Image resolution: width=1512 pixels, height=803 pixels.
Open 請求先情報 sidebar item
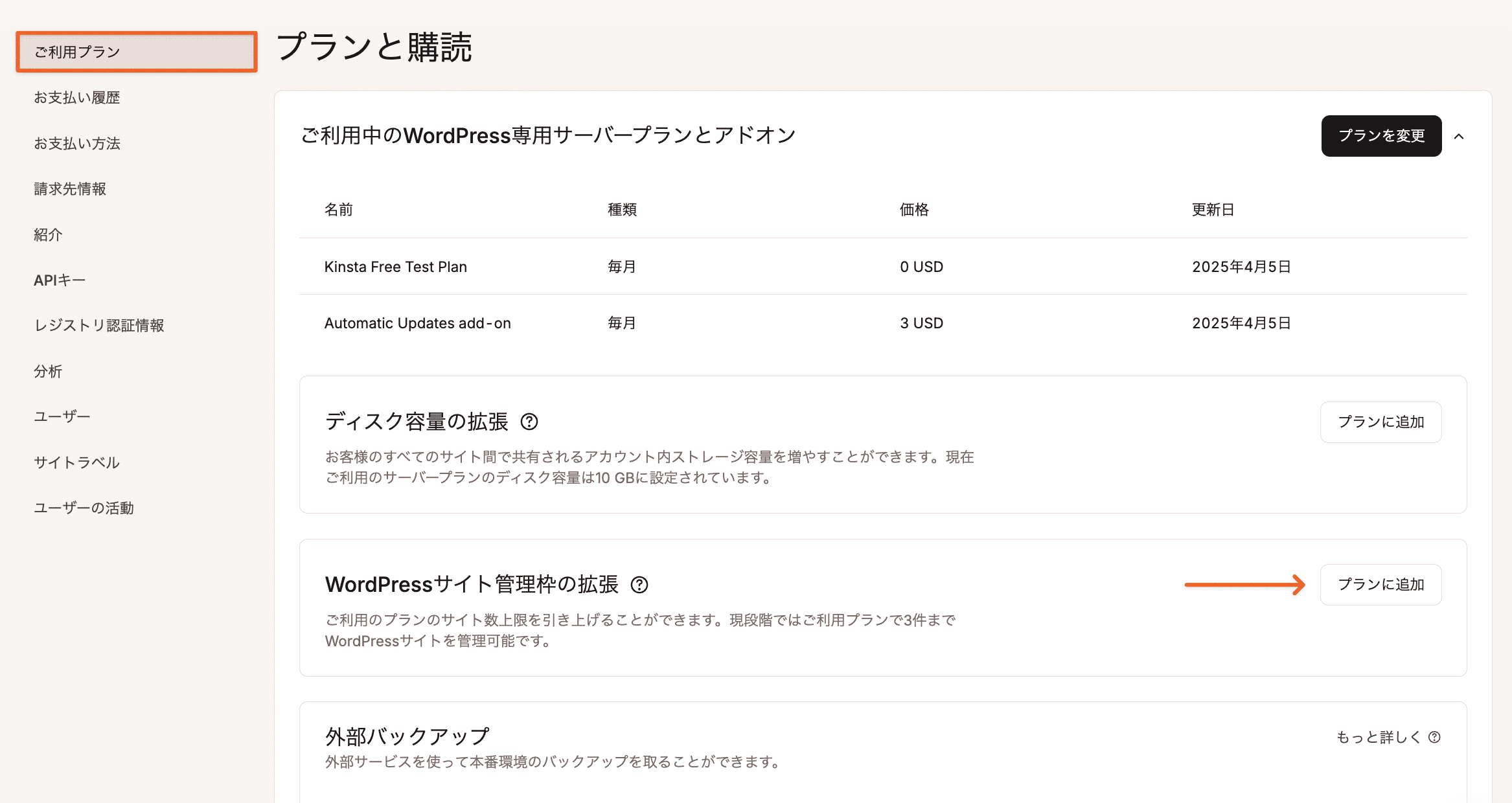[70, 189]
